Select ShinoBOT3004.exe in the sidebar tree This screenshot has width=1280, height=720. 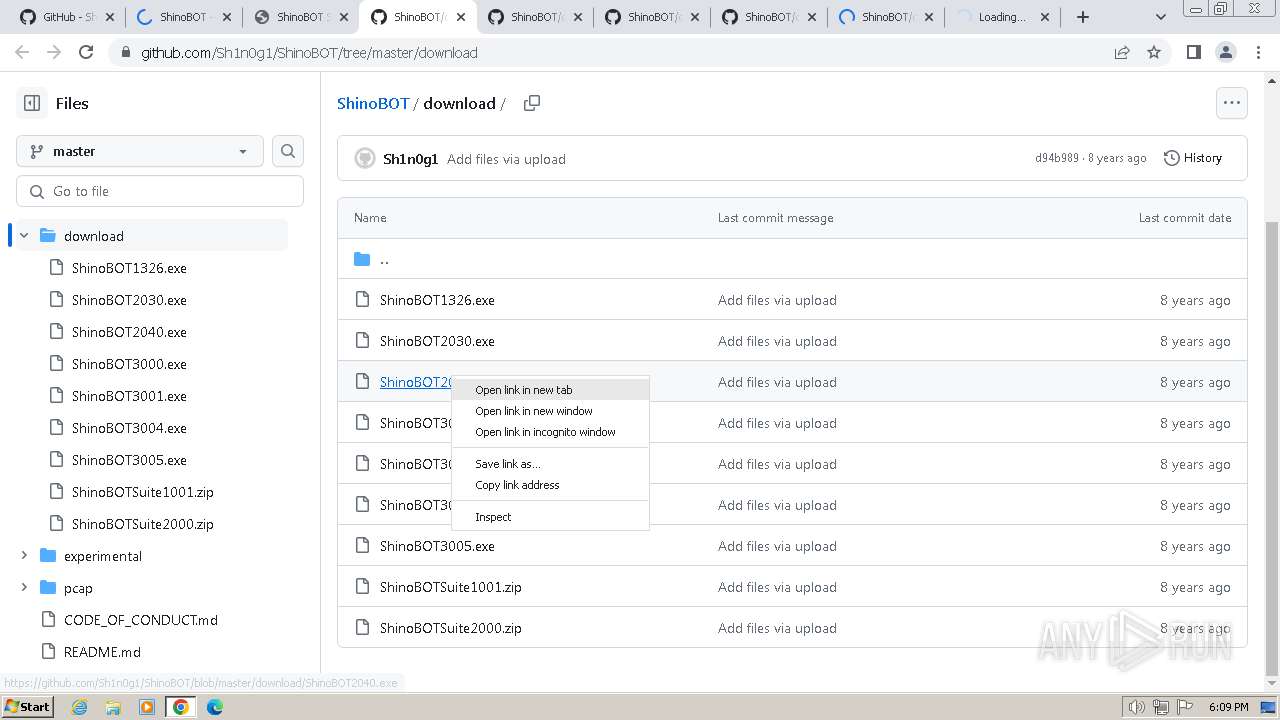click(129, 428)
